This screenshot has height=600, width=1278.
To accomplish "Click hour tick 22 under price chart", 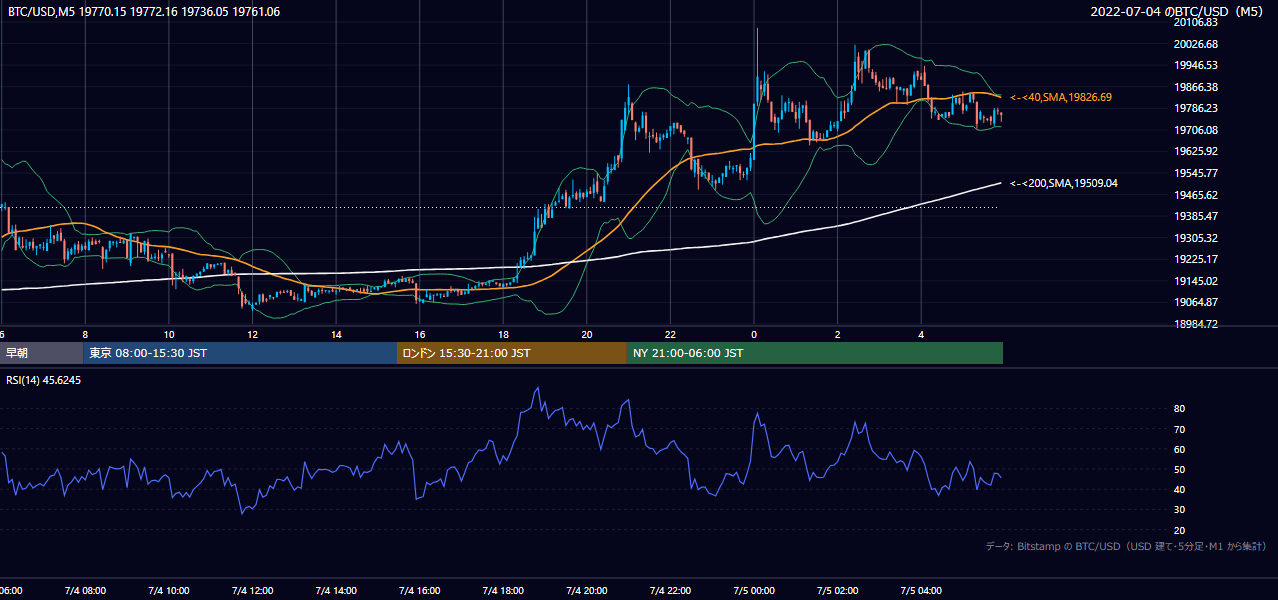I will point(671,335).
